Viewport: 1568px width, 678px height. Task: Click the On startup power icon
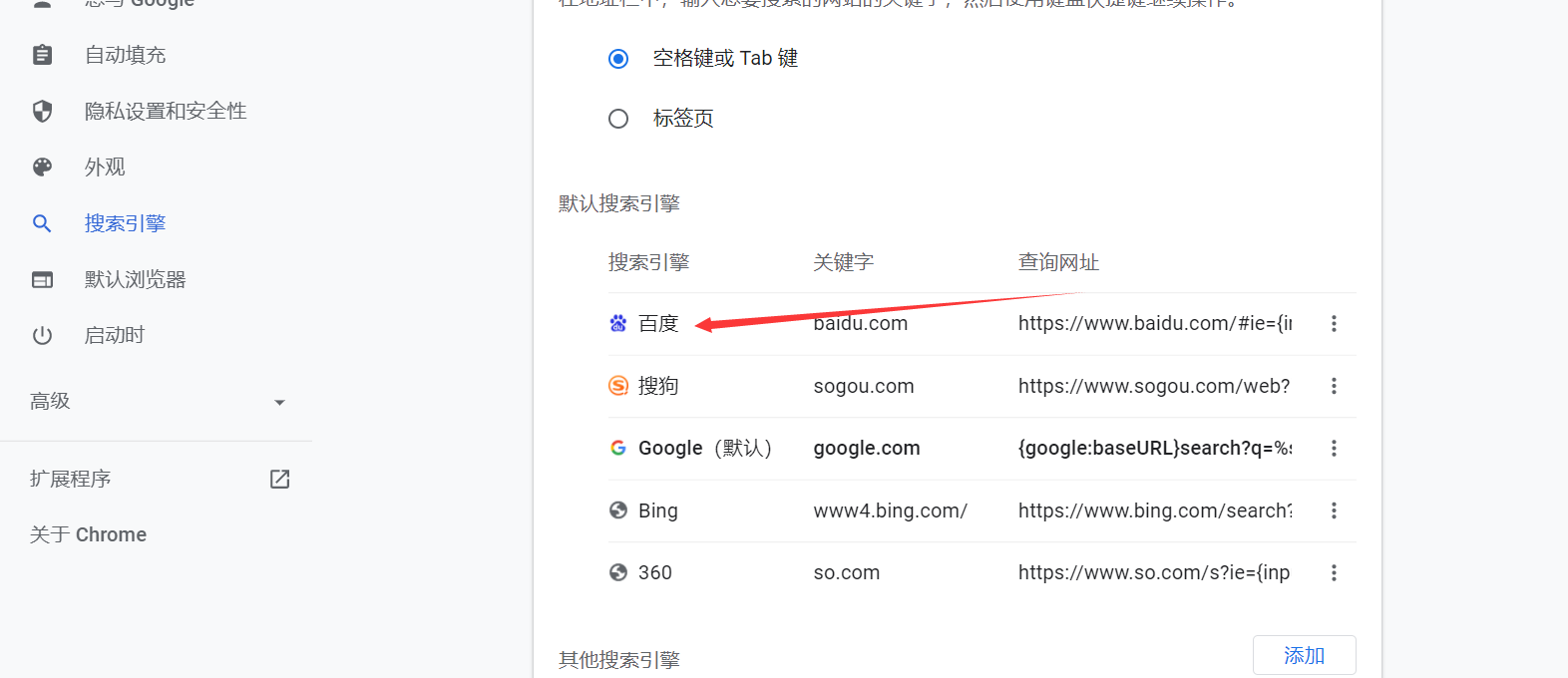click(42, 335)
